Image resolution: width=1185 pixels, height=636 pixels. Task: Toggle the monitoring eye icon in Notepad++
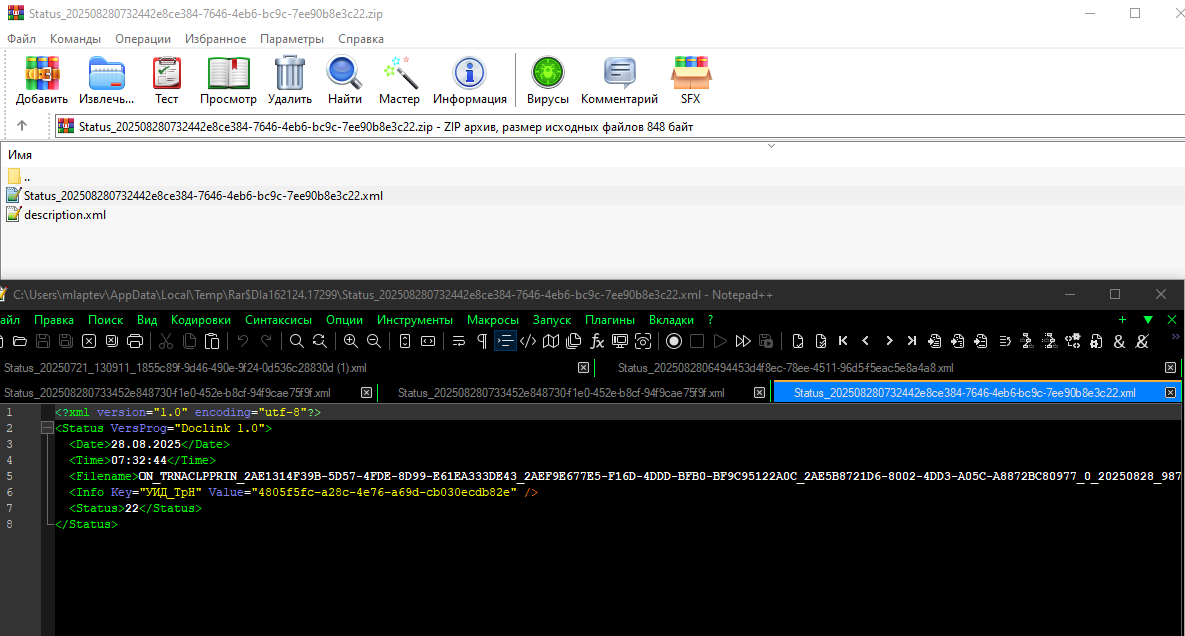[643, 341]
